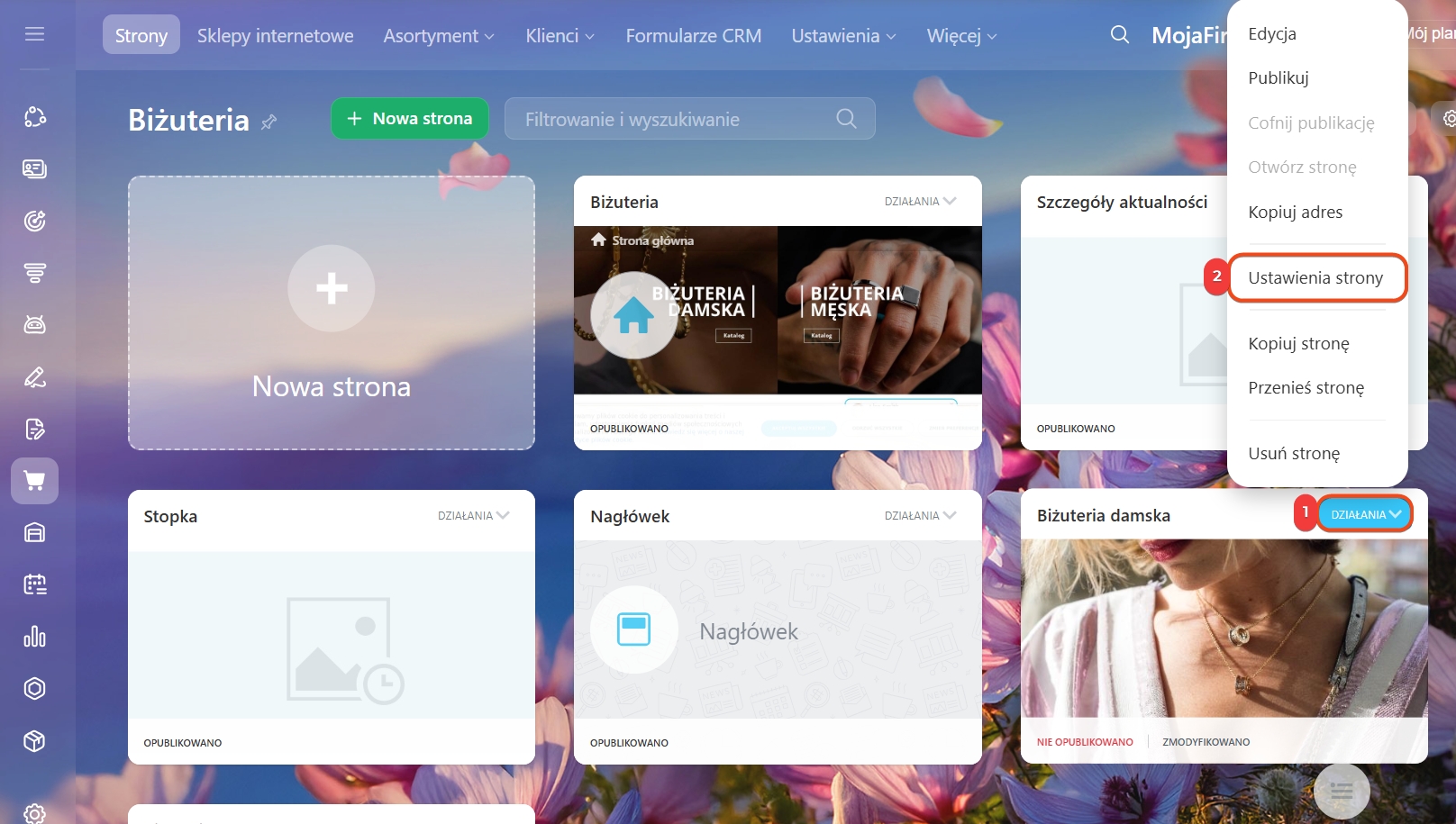Screen dimensions: 1456x824
Task: Open the target goal icon in sidebar
Action: coord(34,221)
